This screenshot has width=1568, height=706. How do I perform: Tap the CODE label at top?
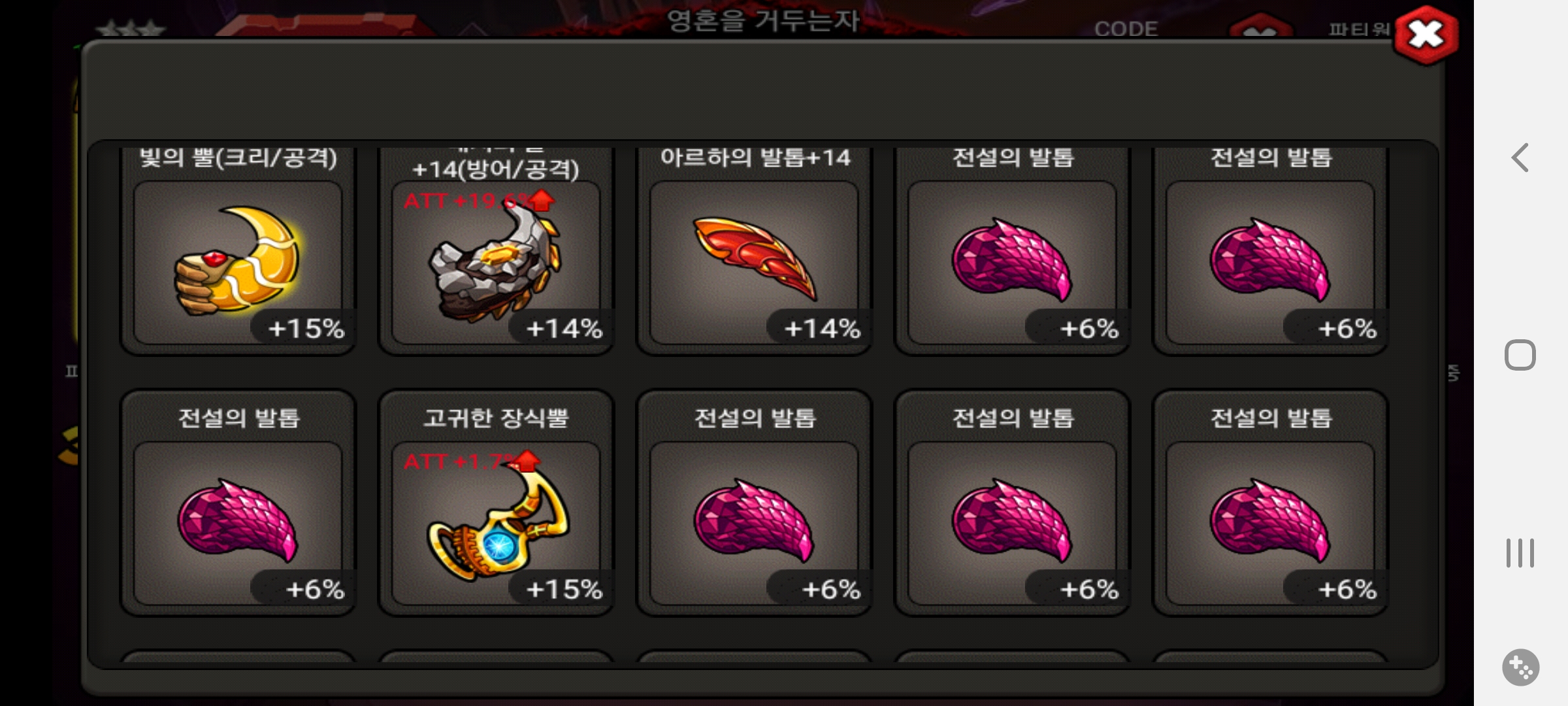pyautogui.click(x=1126, y=29)
